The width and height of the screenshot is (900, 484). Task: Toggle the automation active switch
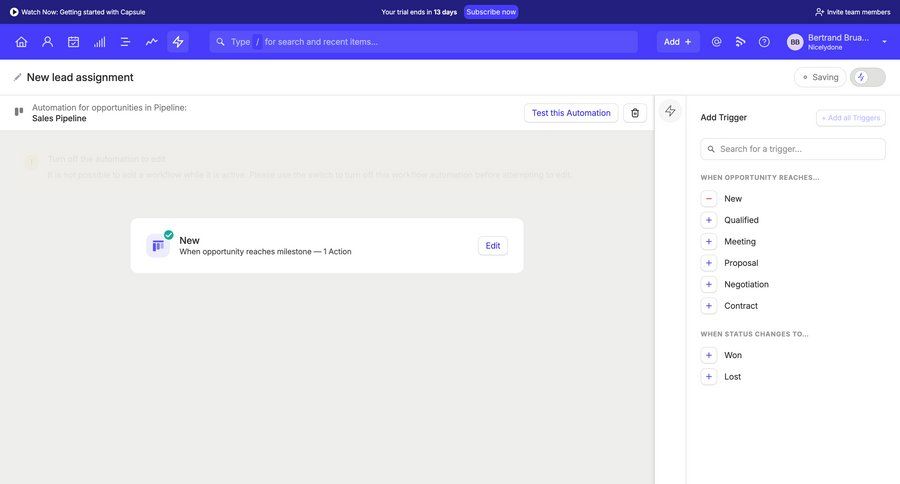click(x=867, y=77)
